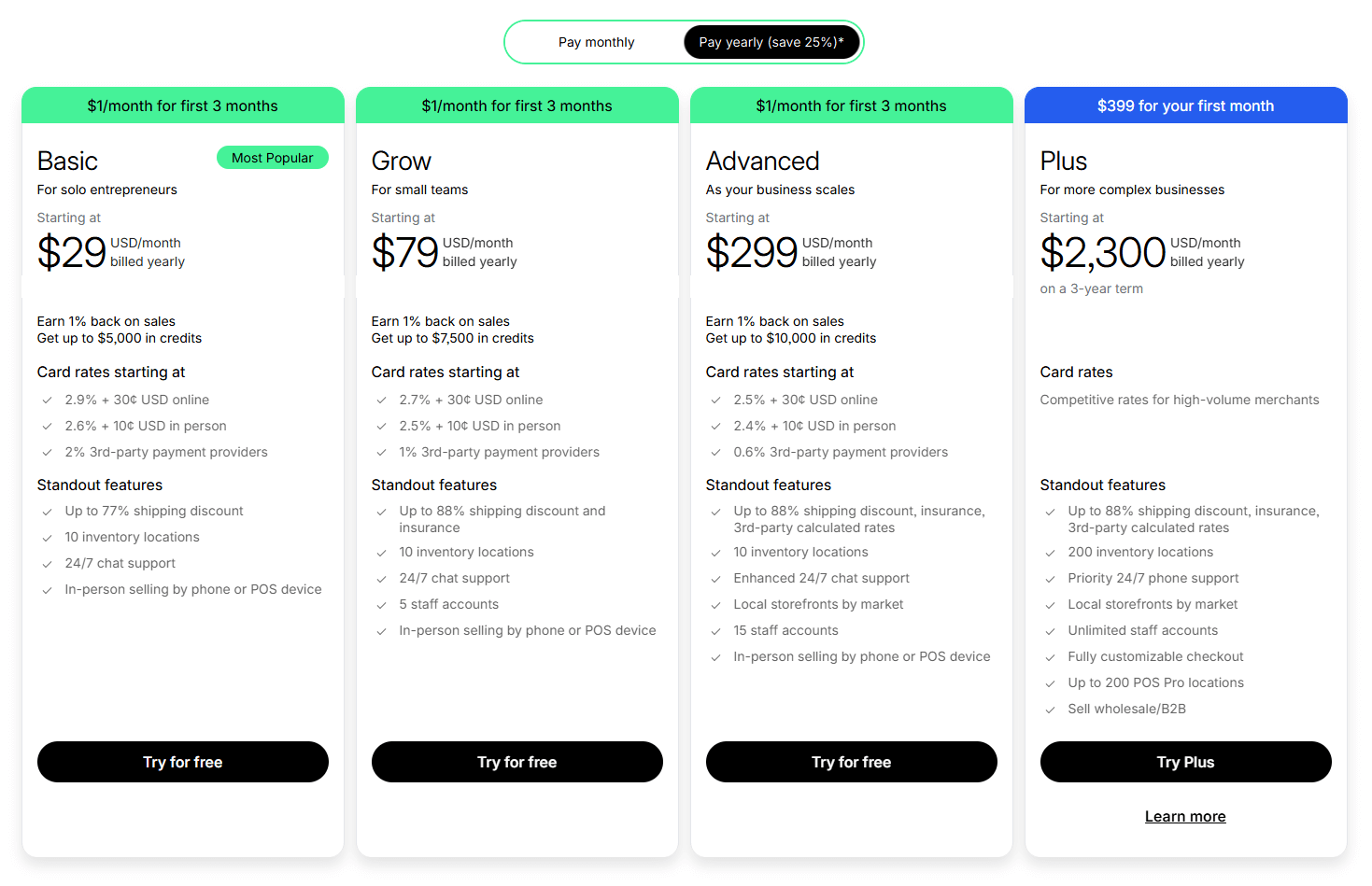Click the $1/month banner above the Advanced plan
Viewport: 1372px width, 886px height.
[851, 105]
